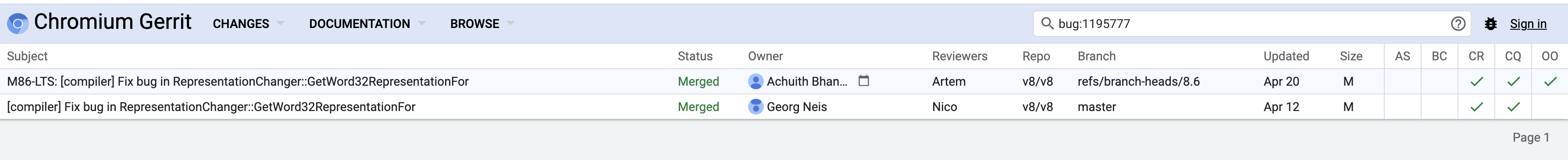
Task: Click CQ checkmark on M86-LTS row
Action: click(1513, 81)
